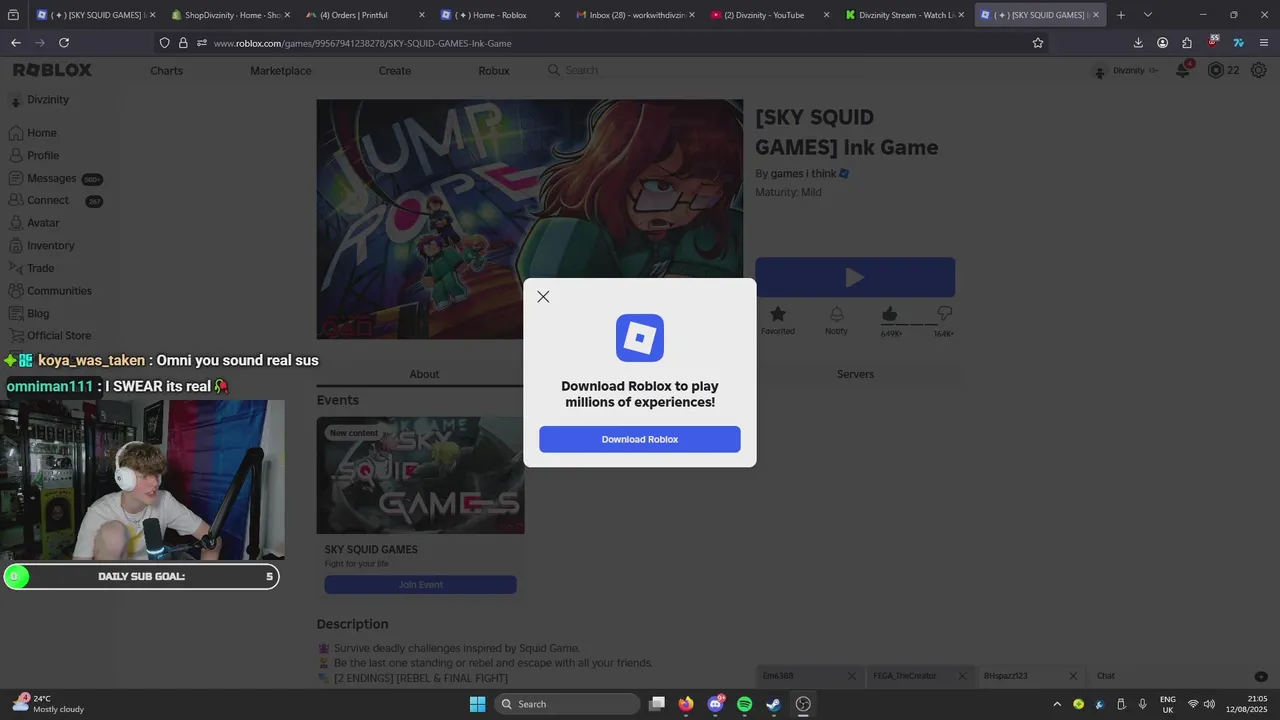Click the Roblox logo in the download dialog
1280x720 pixels.
[640, 338]
